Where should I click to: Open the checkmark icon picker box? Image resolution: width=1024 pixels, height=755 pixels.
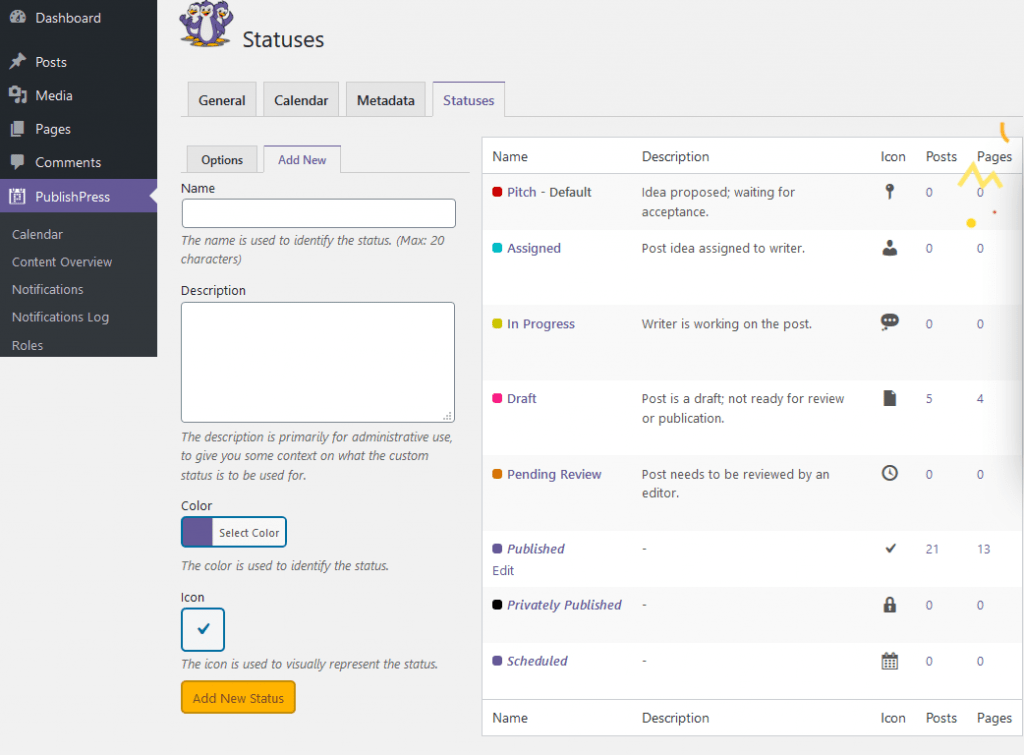tap(203, 630)
